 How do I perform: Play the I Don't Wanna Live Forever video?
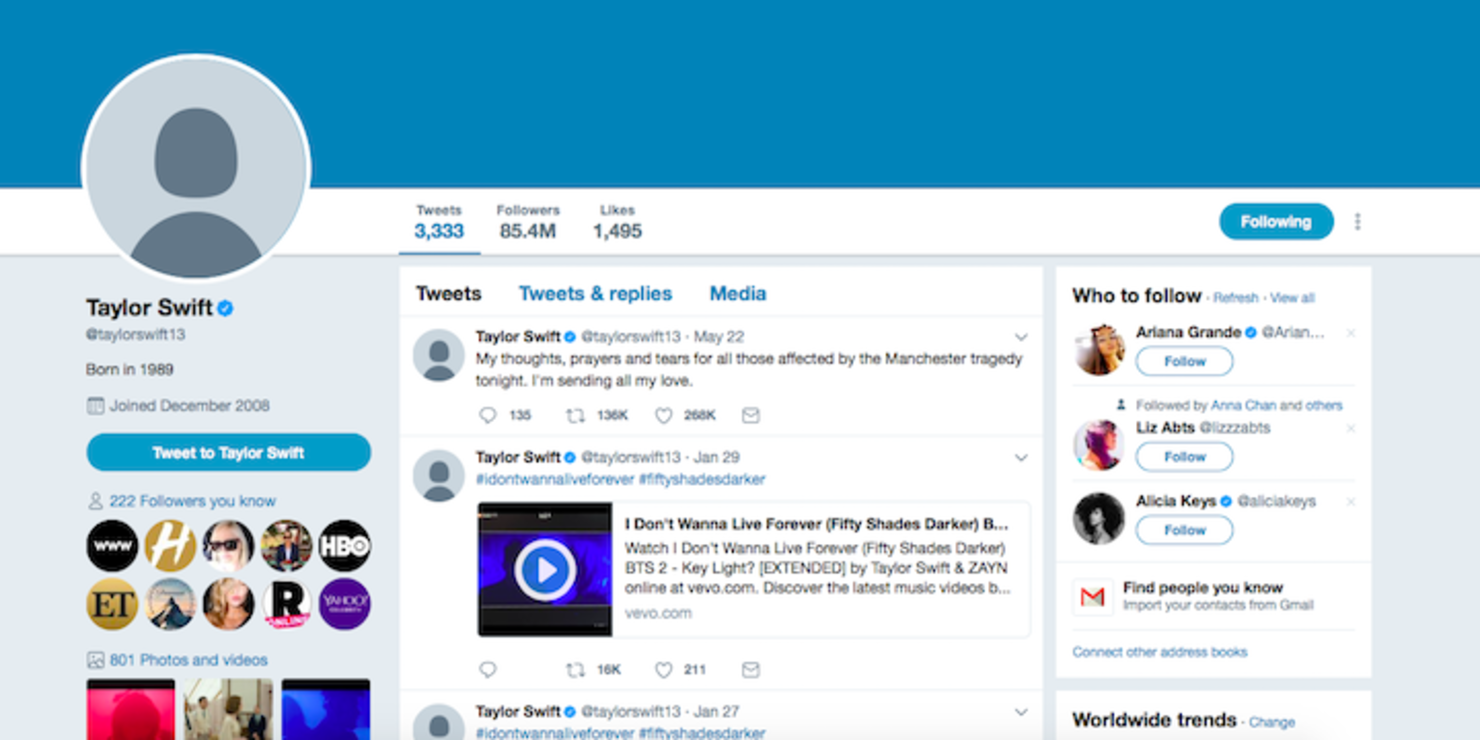[545, 570]
